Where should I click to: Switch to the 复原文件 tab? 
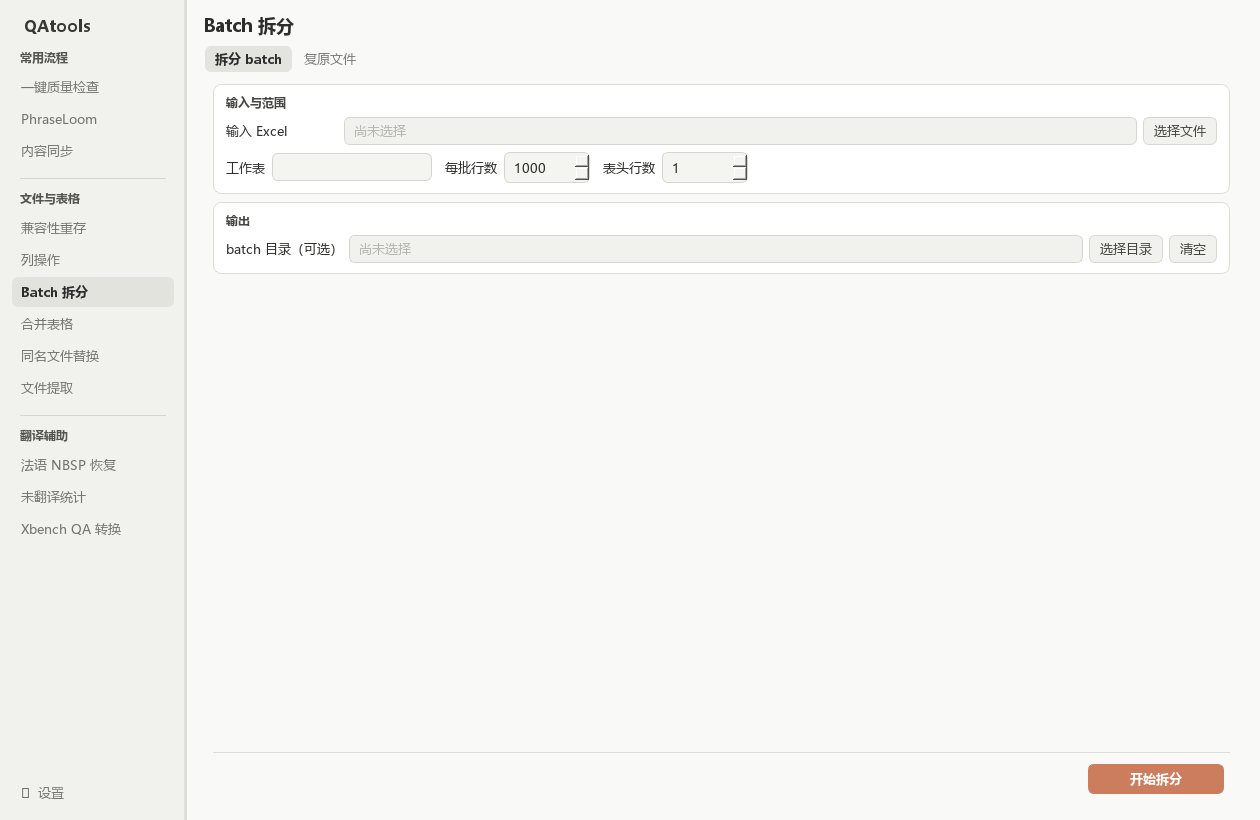330,59
